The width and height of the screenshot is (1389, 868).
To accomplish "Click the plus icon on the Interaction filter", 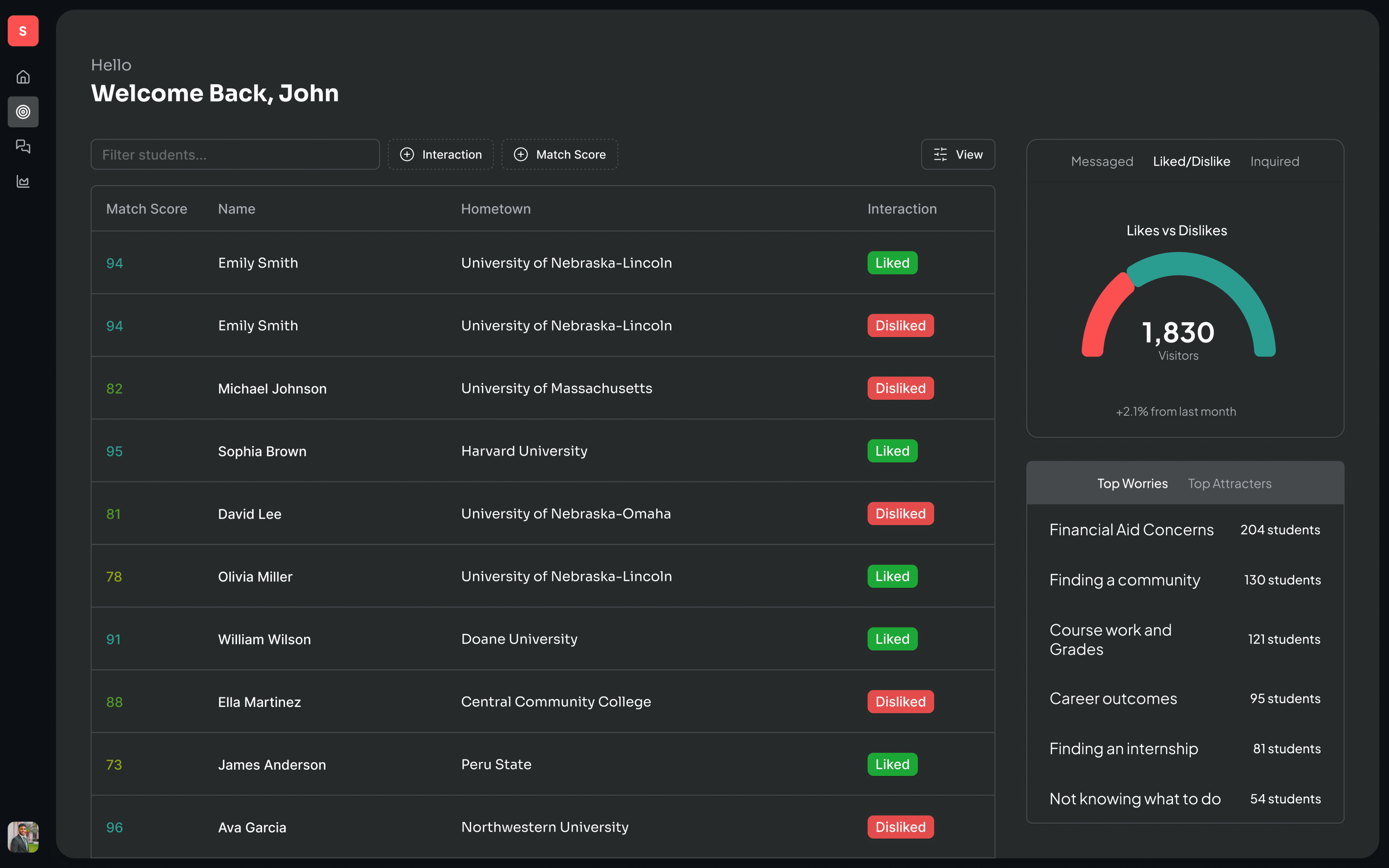I will 408,154.
